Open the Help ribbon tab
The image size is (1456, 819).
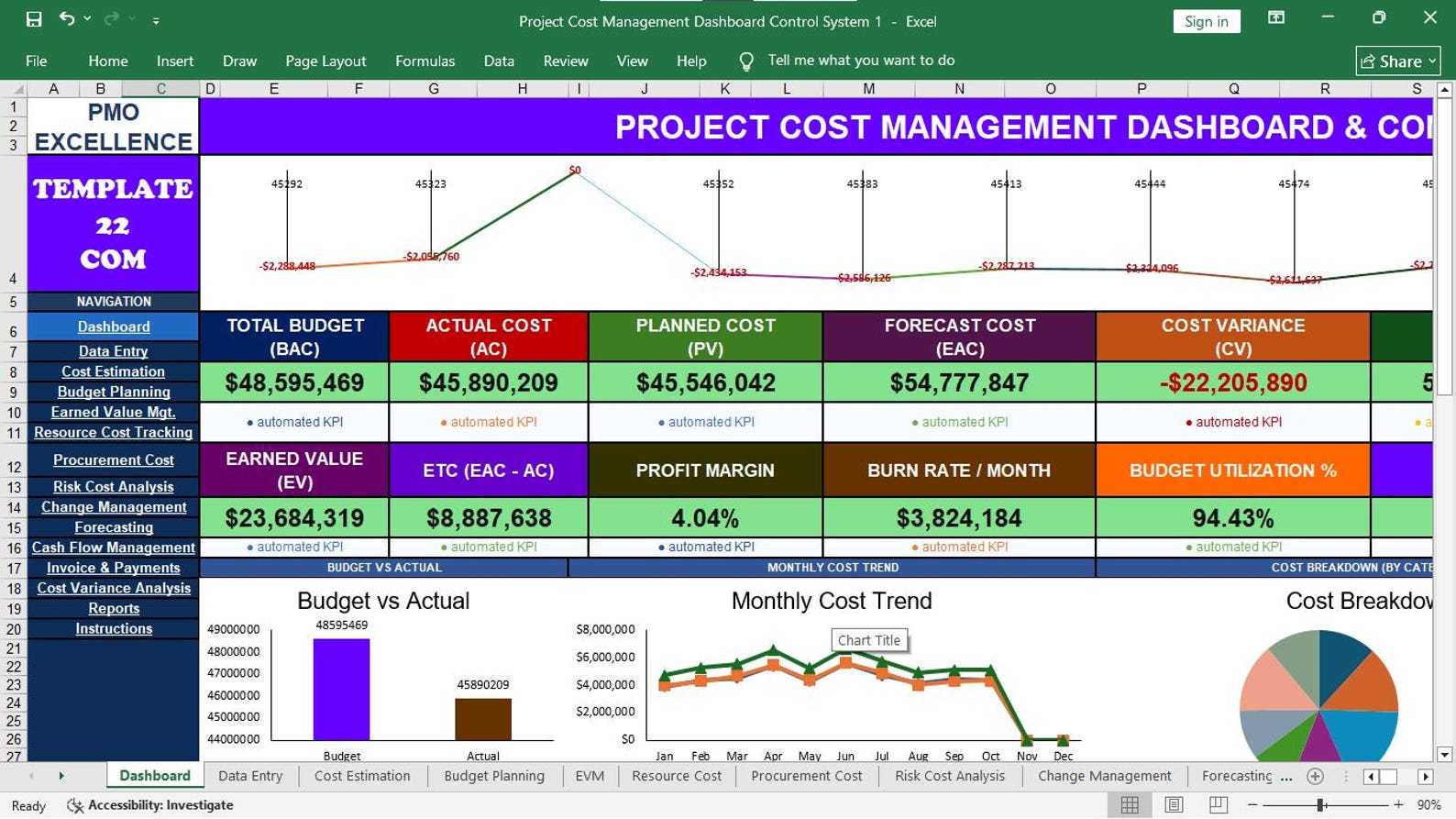691,61
